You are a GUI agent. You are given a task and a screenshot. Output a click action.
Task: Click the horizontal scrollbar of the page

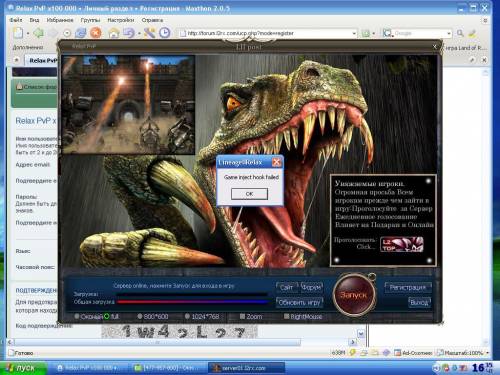[157, 342]
